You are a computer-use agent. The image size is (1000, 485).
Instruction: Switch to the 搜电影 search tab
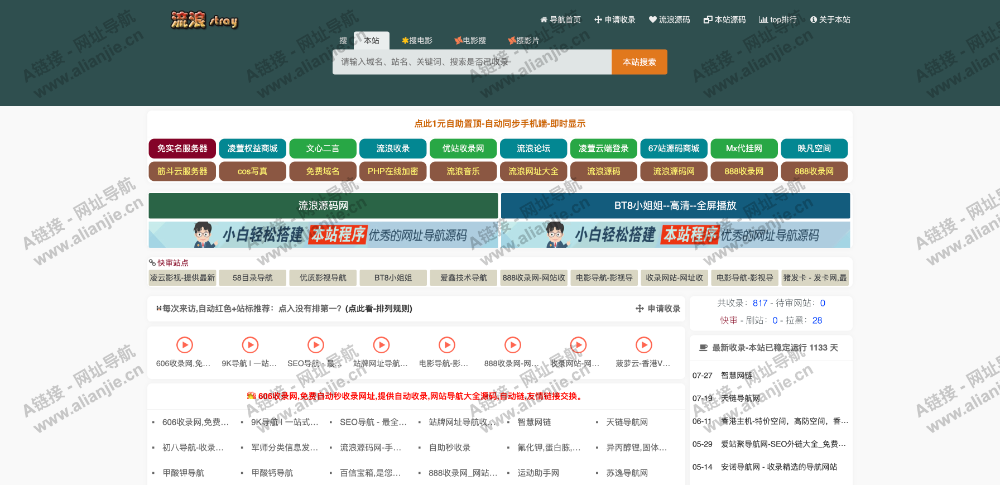click(417, 40)
